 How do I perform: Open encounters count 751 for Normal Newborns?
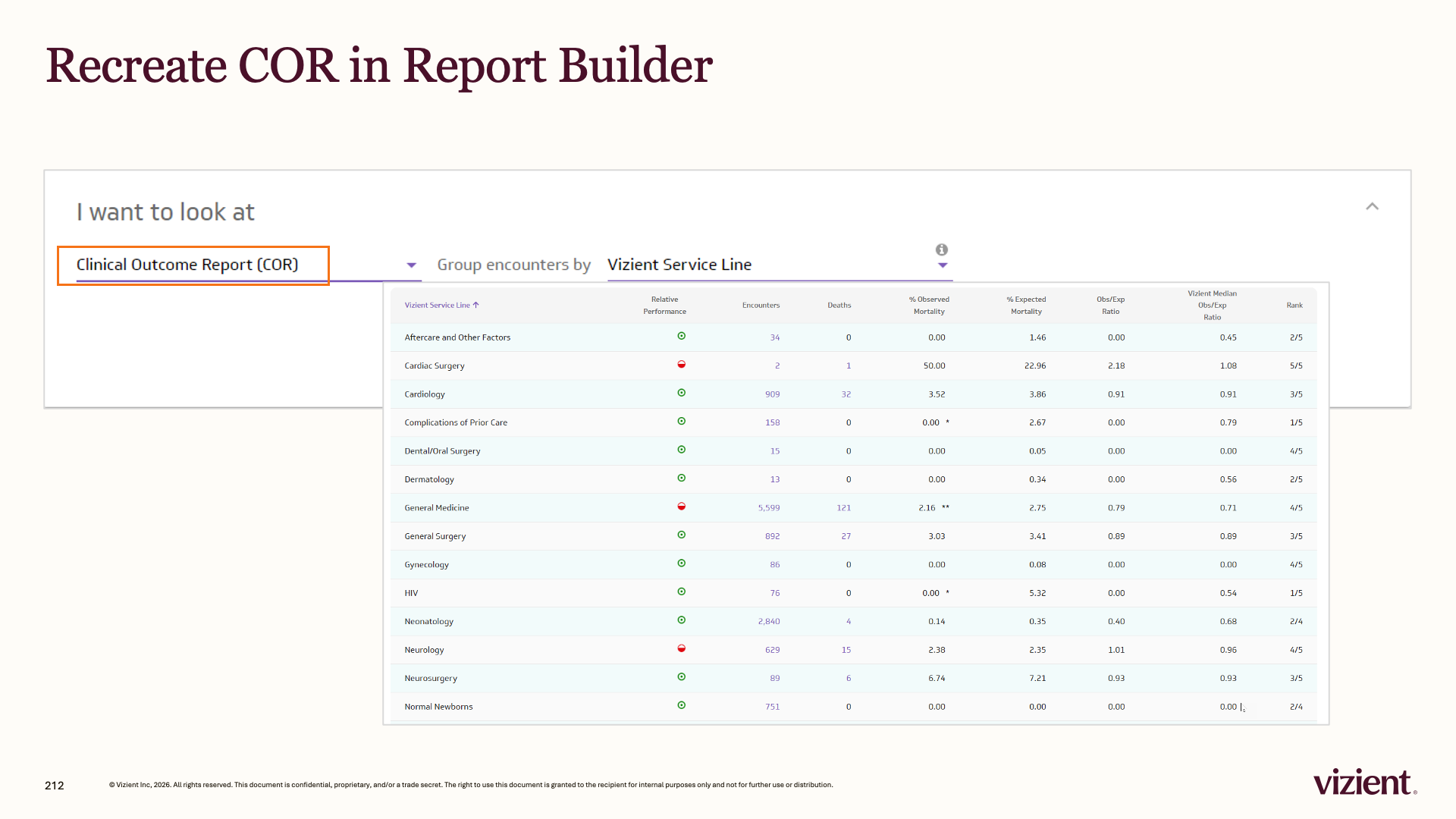tap(772, 707)
